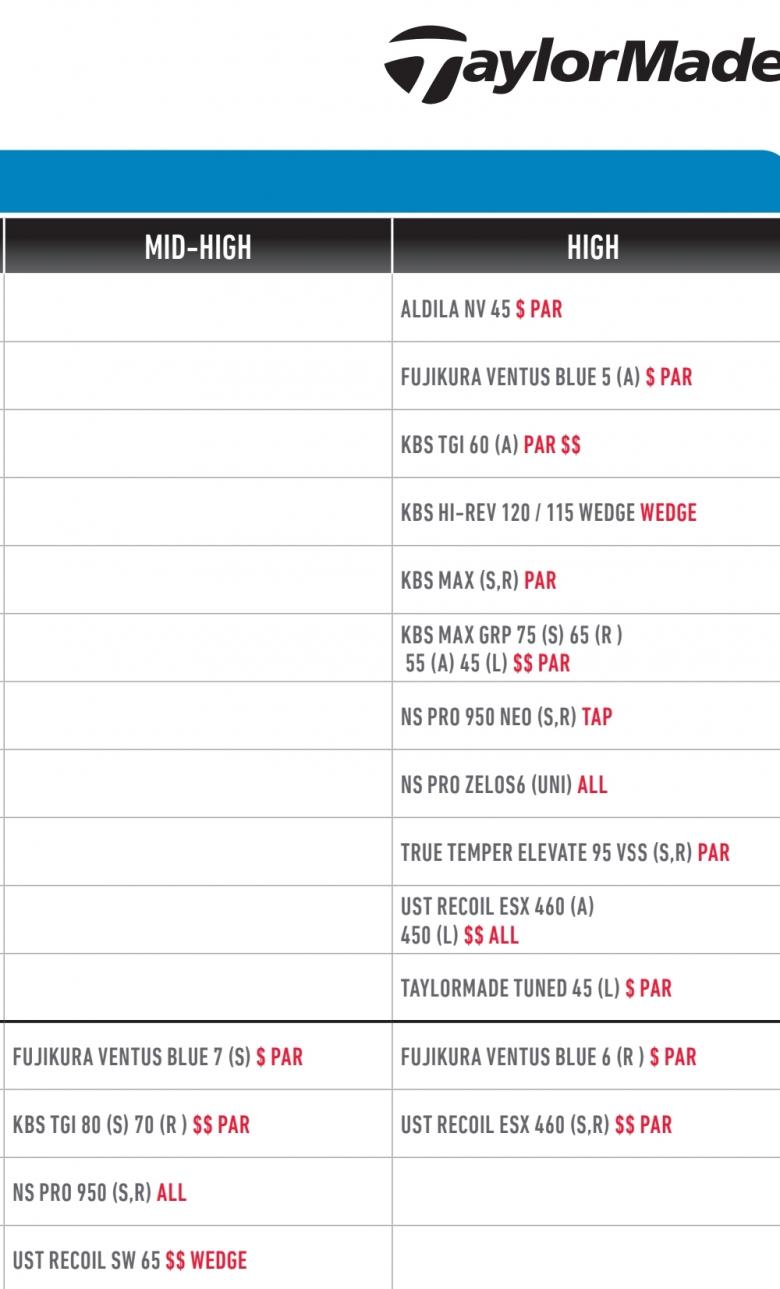Viewport: 780px width, 1289px height.
Task: Select NS PRO ZELOS6 (UNI) shaft
Action: tap(503, 785)
